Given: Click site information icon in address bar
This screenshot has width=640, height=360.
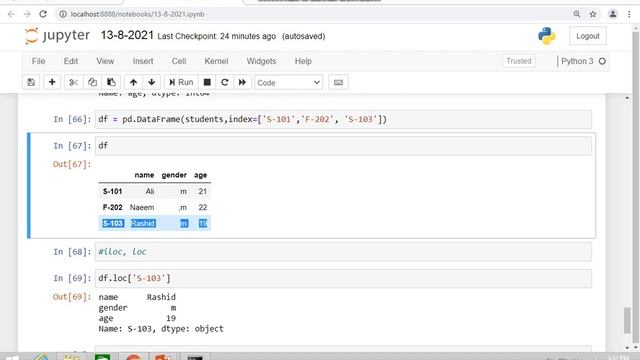Looking at the screenshot, I should (x=62, y=14).
